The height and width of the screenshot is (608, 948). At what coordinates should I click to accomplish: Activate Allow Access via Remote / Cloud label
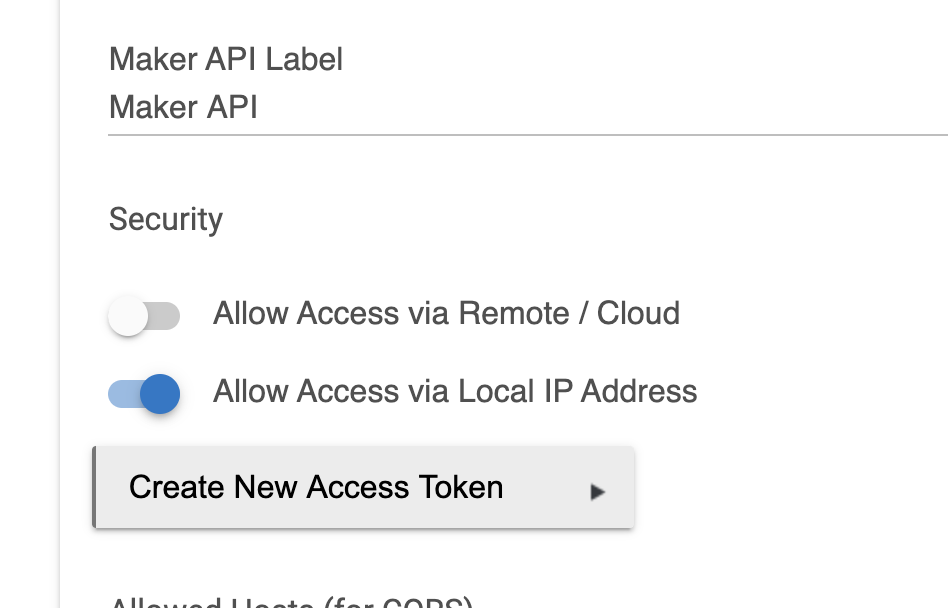pos(446,313)
